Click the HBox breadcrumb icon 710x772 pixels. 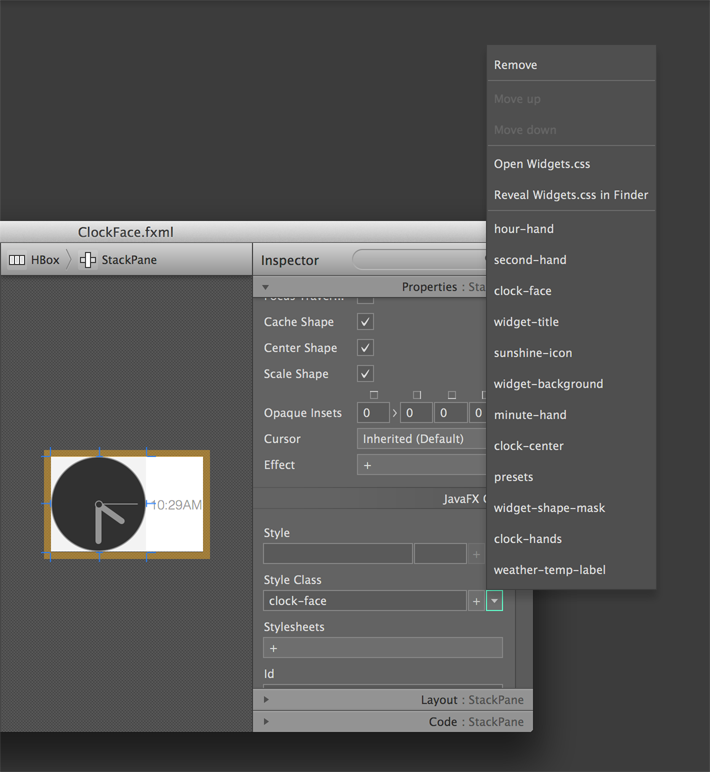coord(17,260)
